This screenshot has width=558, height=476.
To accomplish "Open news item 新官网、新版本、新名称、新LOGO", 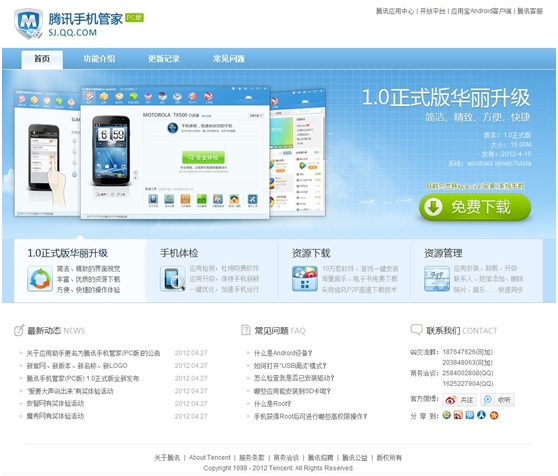I will pos(77,366).
